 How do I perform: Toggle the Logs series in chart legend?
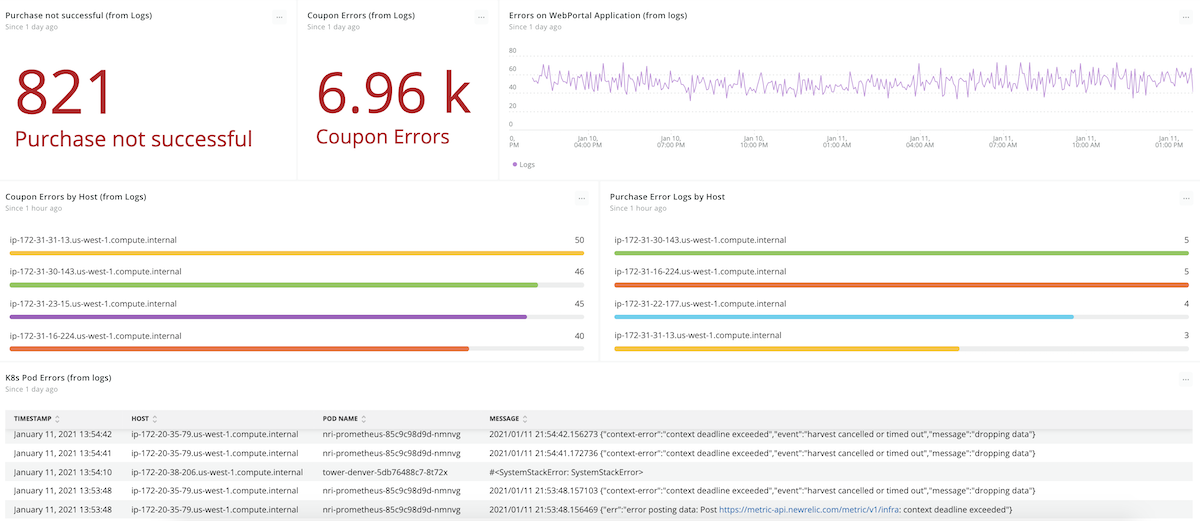pos(523,164)
